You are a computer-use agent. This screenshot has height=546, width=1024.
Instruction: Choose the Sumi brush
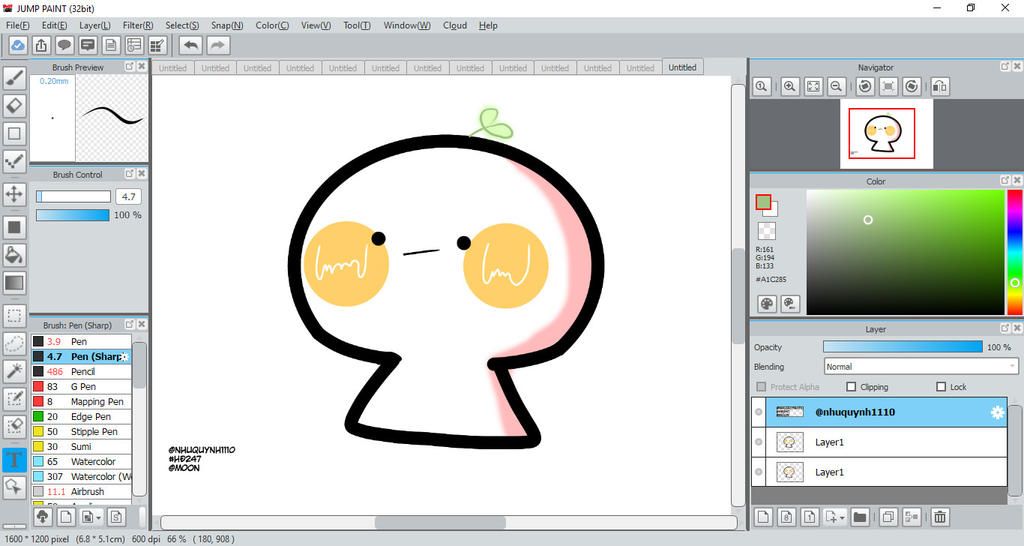click(x=82, y=447)
